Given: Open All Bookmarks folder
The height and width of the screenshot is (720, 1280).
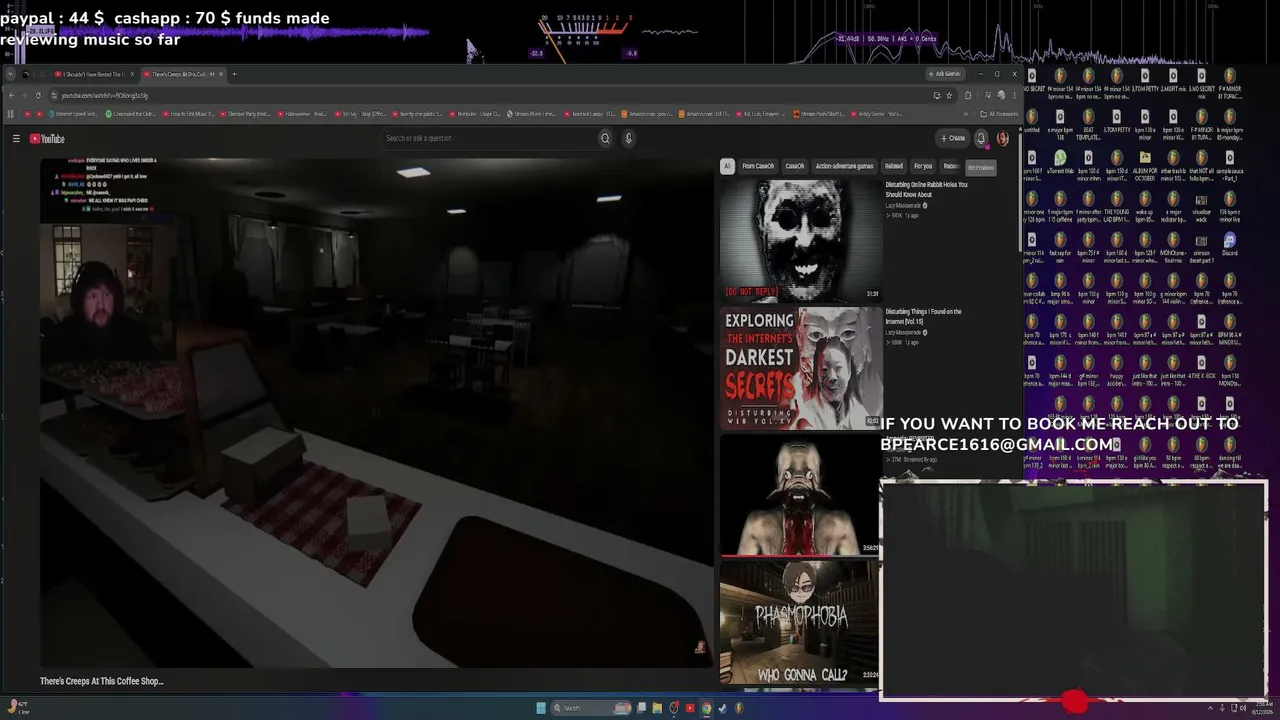Looking at the screenshot, I should (x=998, y=114).
